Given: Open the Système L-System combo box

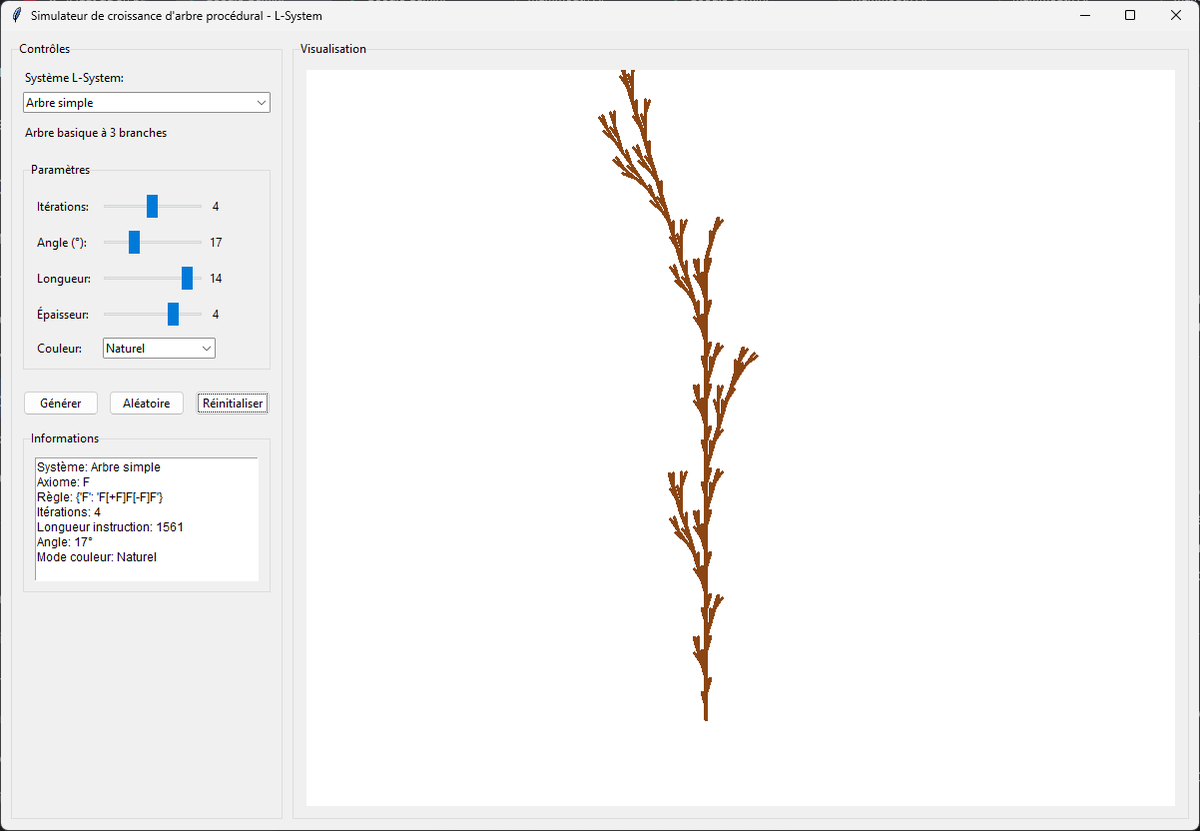Looking at the screenshot, I should click(x=147, y=103).
